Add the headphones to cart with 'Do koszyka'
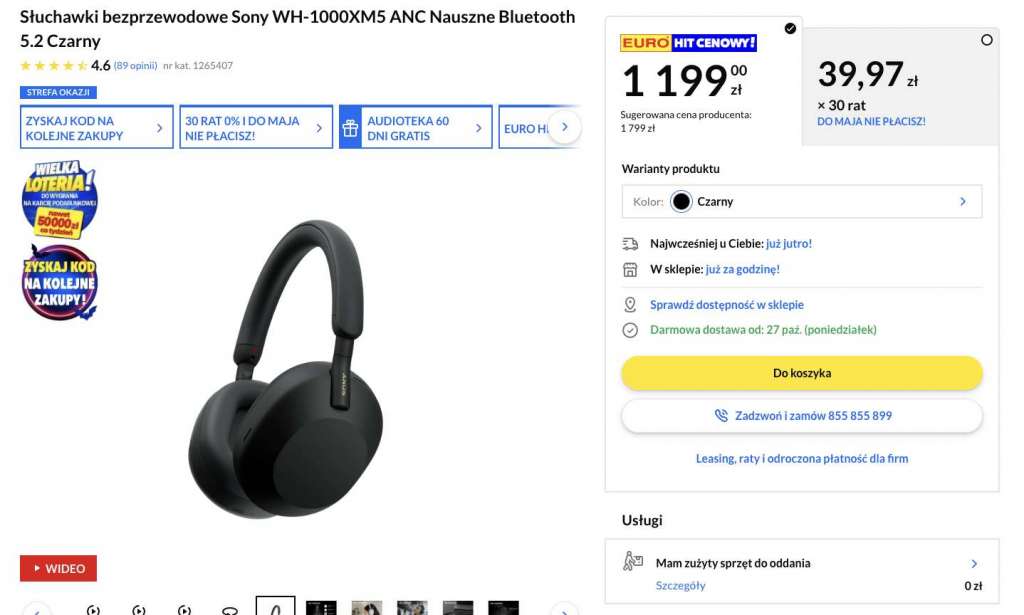The height and width of the screenshot is (615, 1024). (801, 371)
